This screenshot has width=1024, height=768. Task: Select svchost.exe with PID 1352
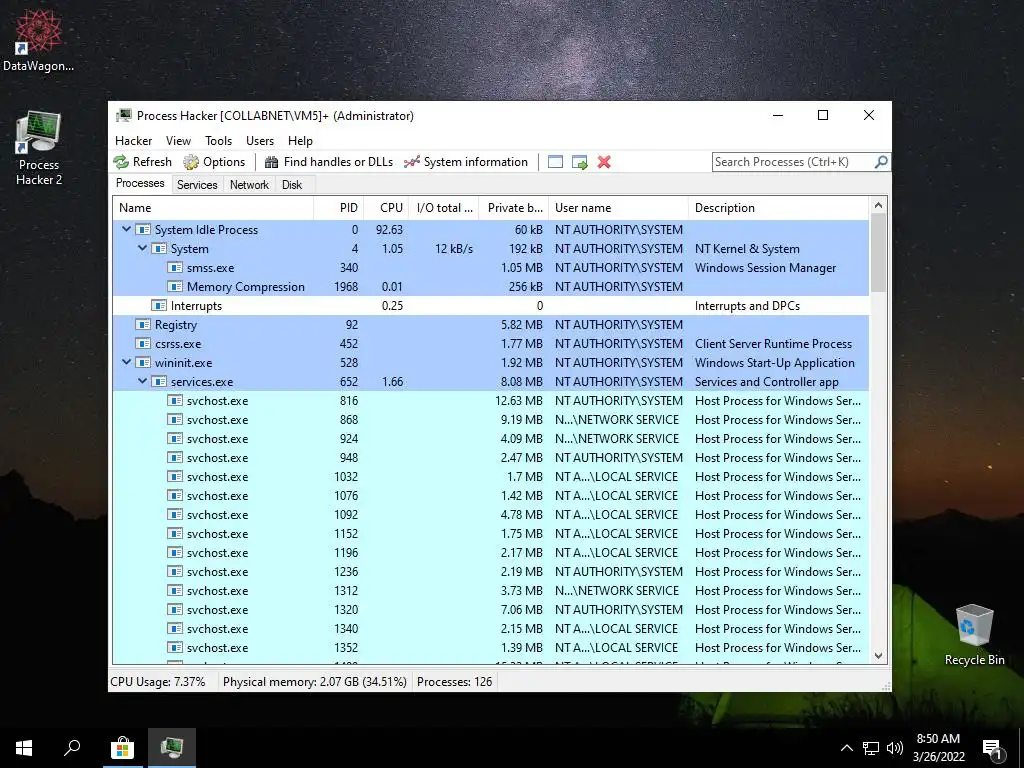point(490,647)
